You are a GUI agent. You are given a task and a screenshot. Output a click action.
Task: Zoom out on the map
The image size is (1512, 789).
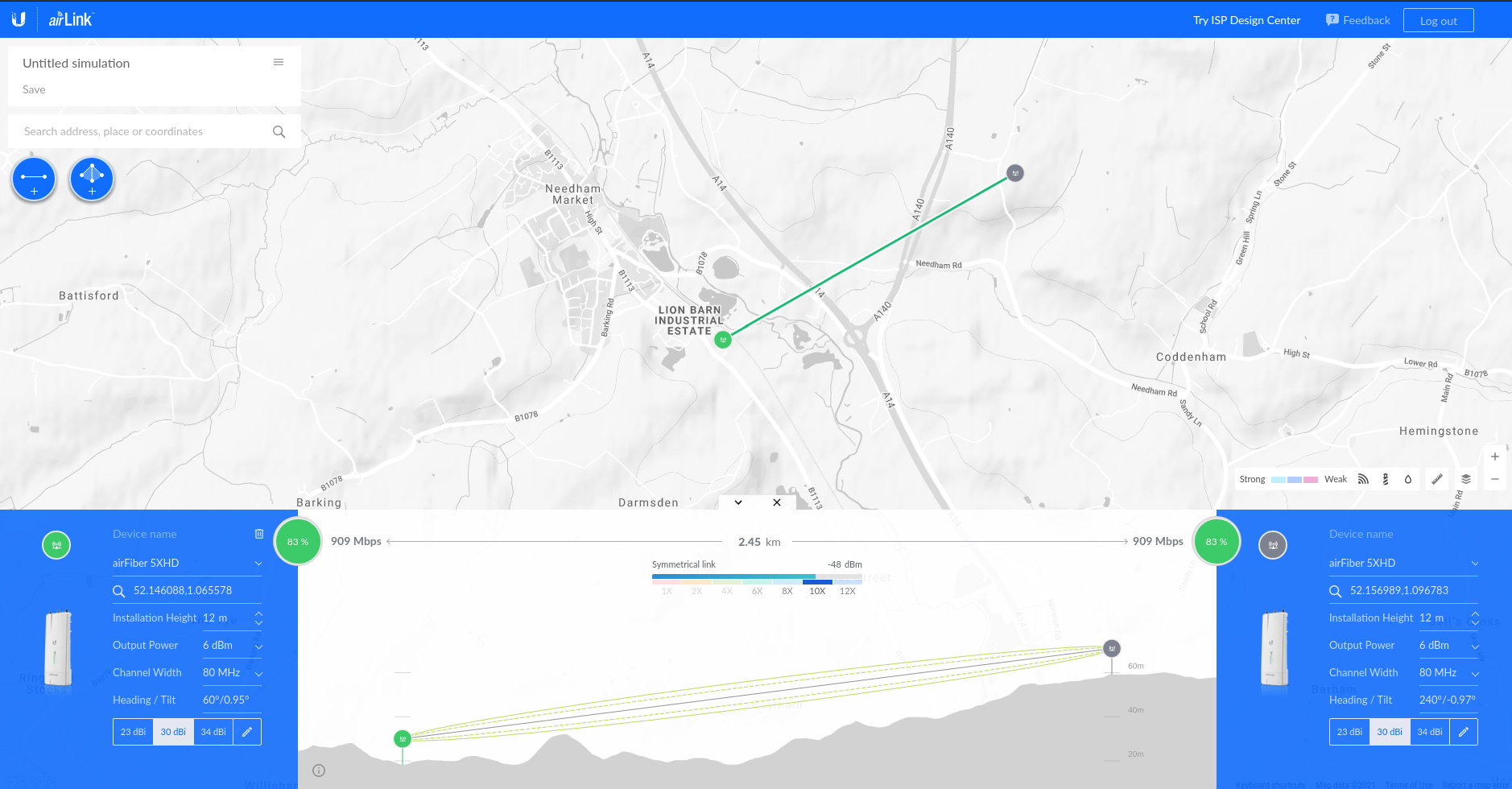click(x=1495, y=479)
